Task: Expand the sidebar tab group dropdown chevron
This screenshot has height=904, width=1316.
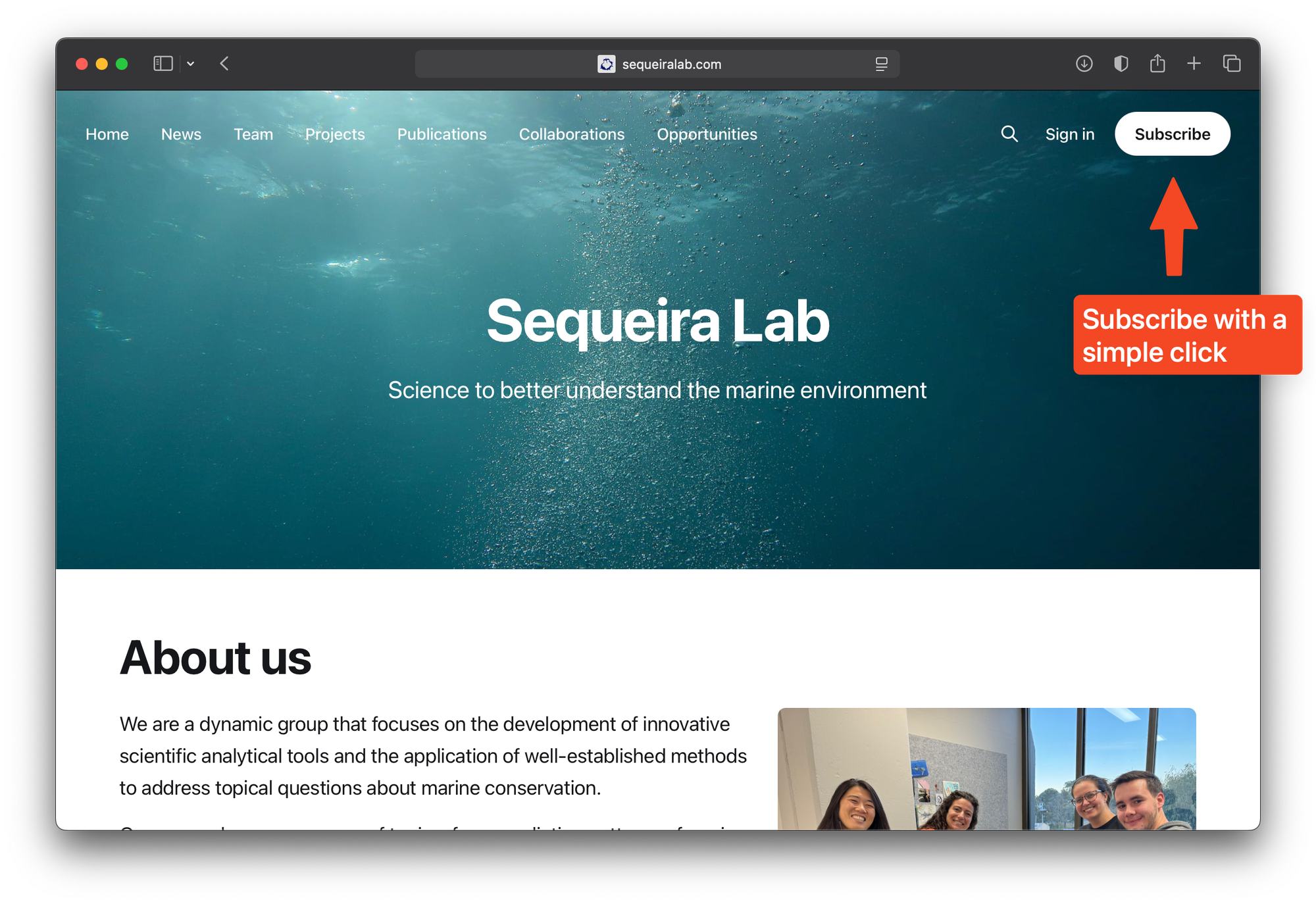Action: point(191,64)
